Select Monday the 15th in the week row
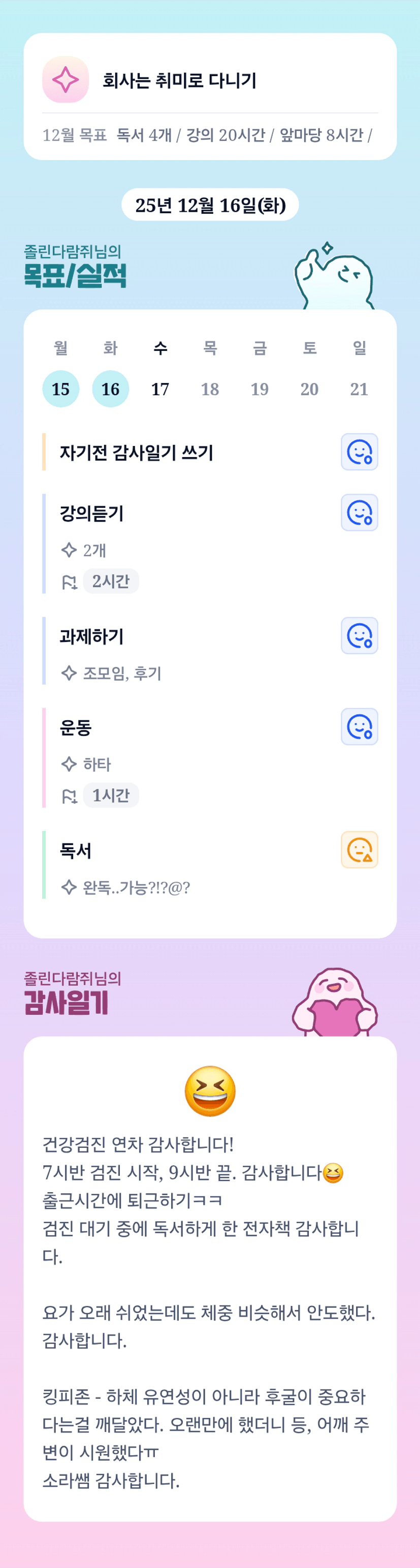The image size is (420, 1568). click(61, 389)
